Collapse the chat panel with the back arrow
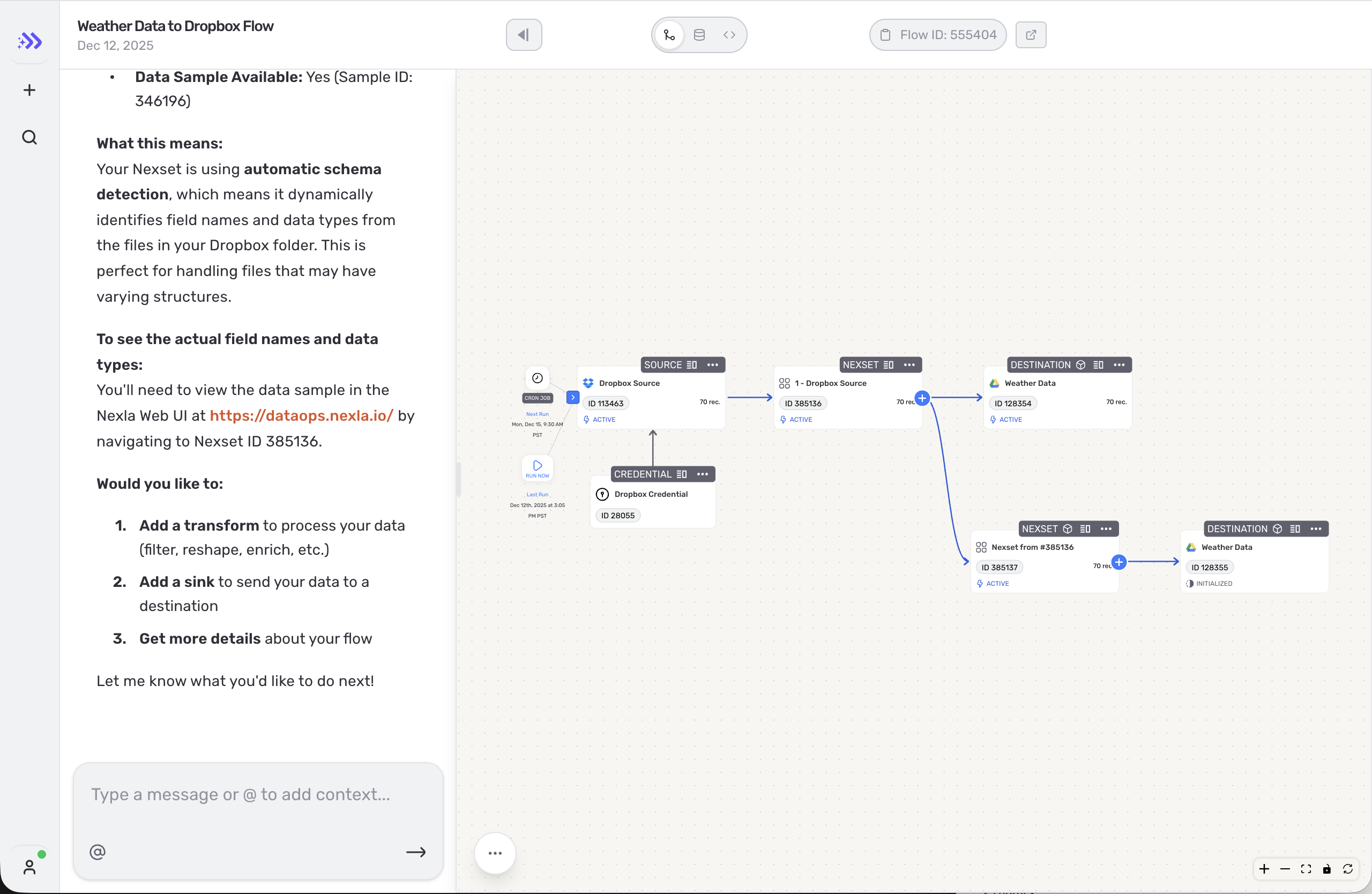This screenshot has height=894, width=1372. click(x=523, y=35)
